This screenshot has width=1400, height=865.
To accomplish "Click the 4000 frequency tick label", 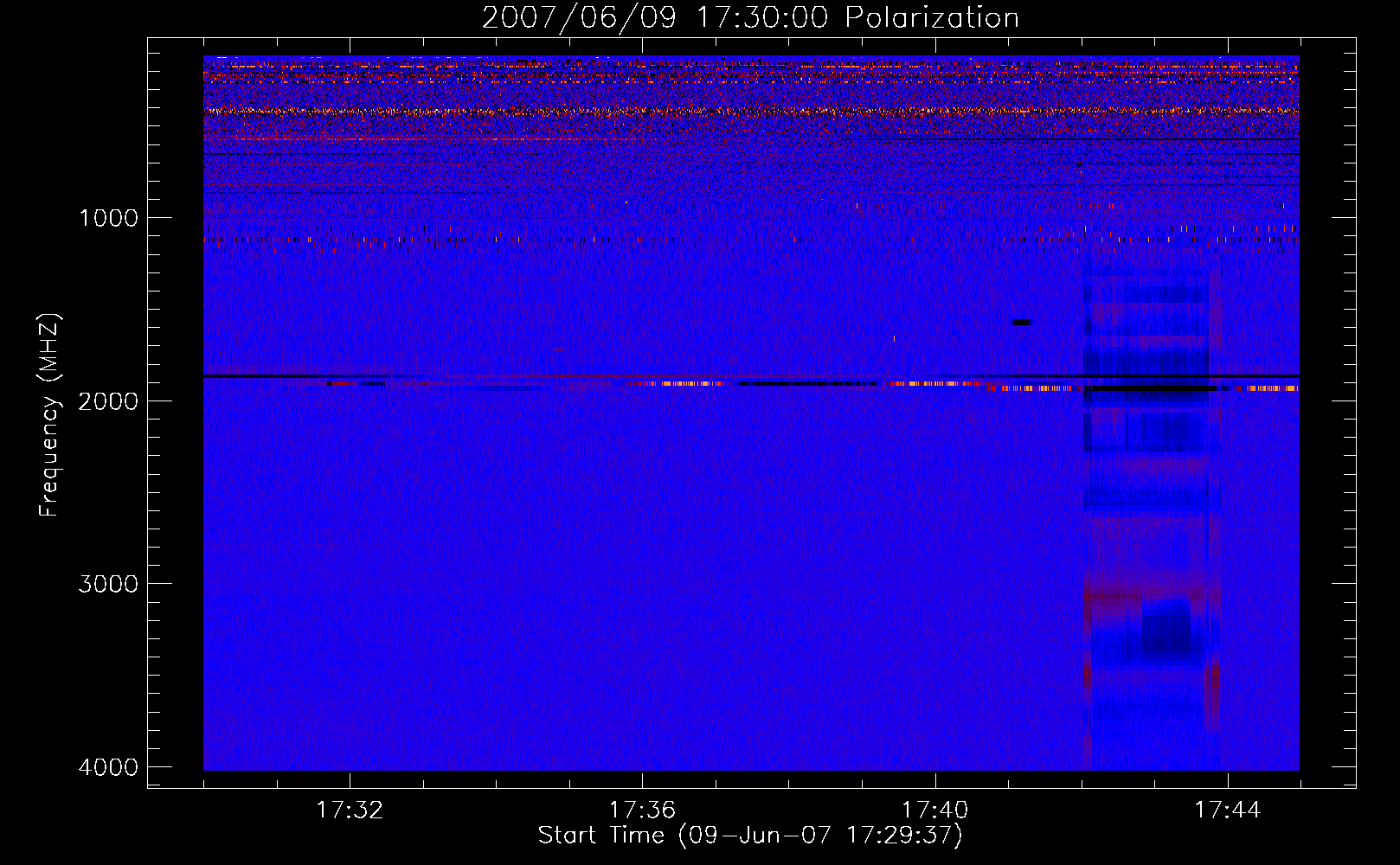I will point(109,766).
